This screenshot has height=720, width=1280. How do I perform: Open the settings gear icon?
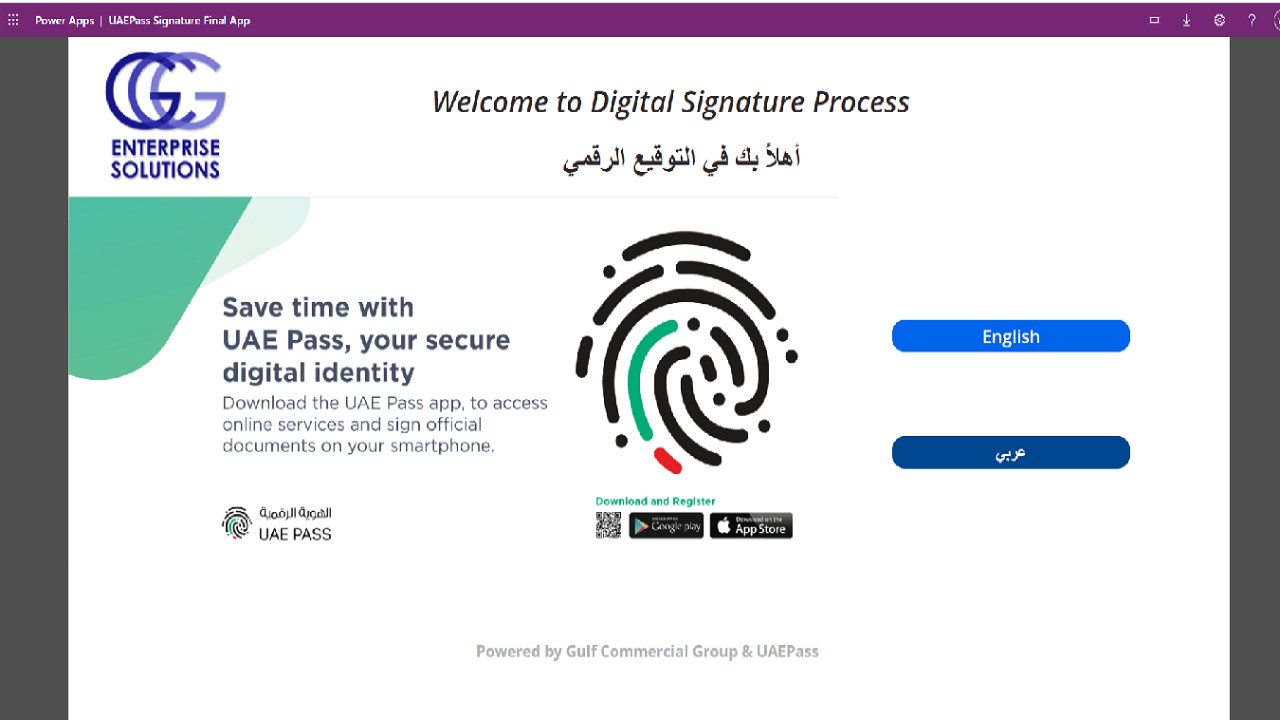[1219, 20]
